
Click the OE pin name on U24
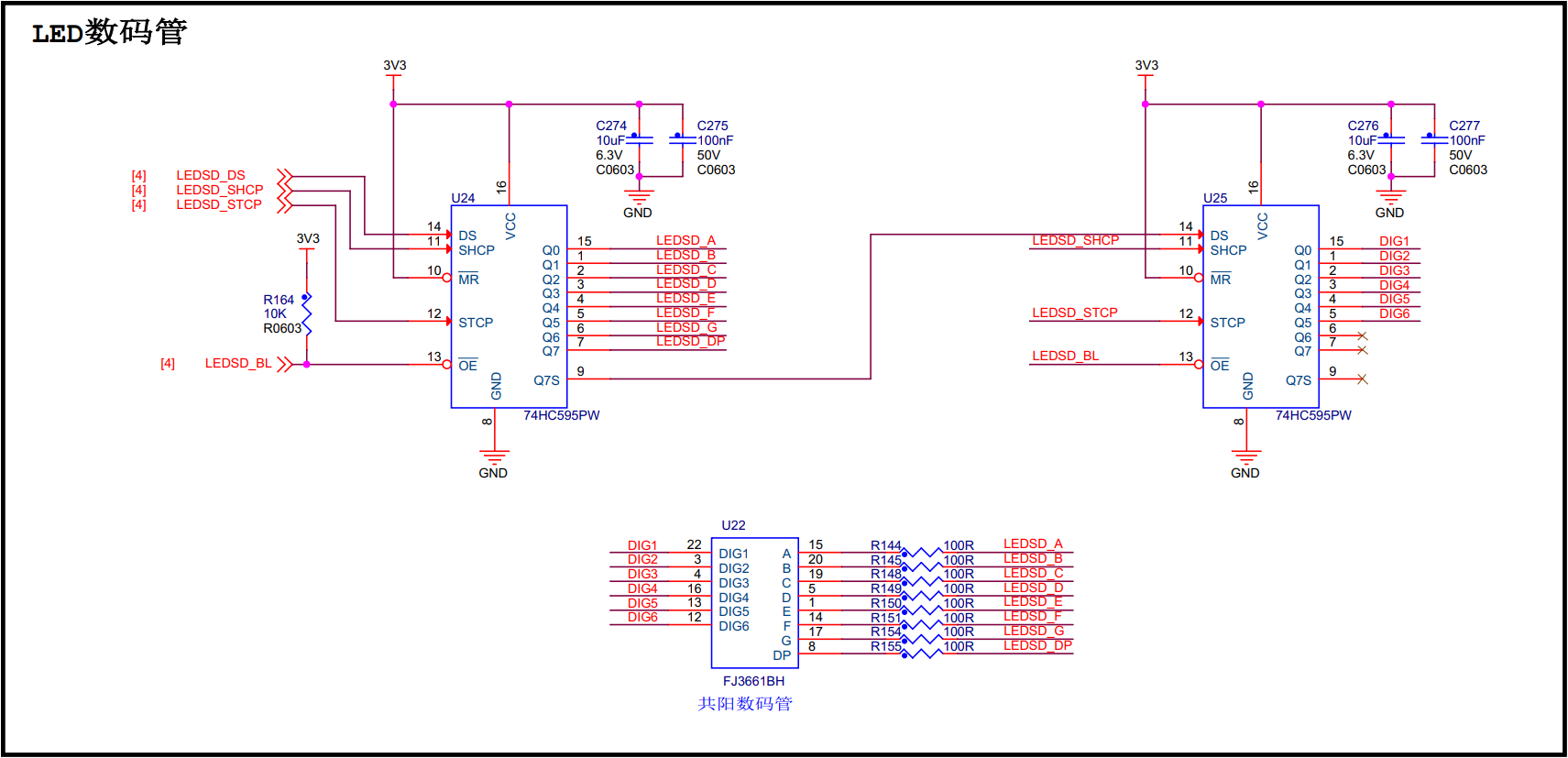coord(467,365)
